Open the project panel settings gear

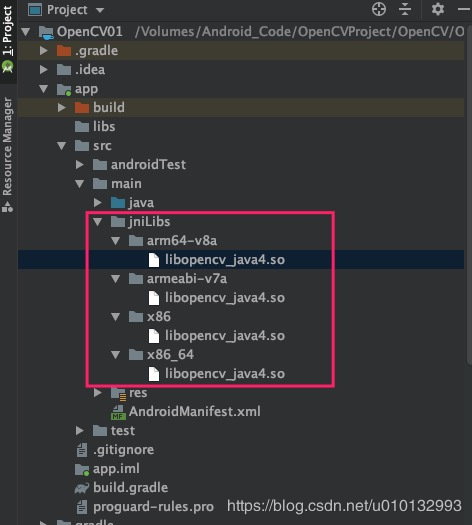pyautogui.click(x=438, y=9)
